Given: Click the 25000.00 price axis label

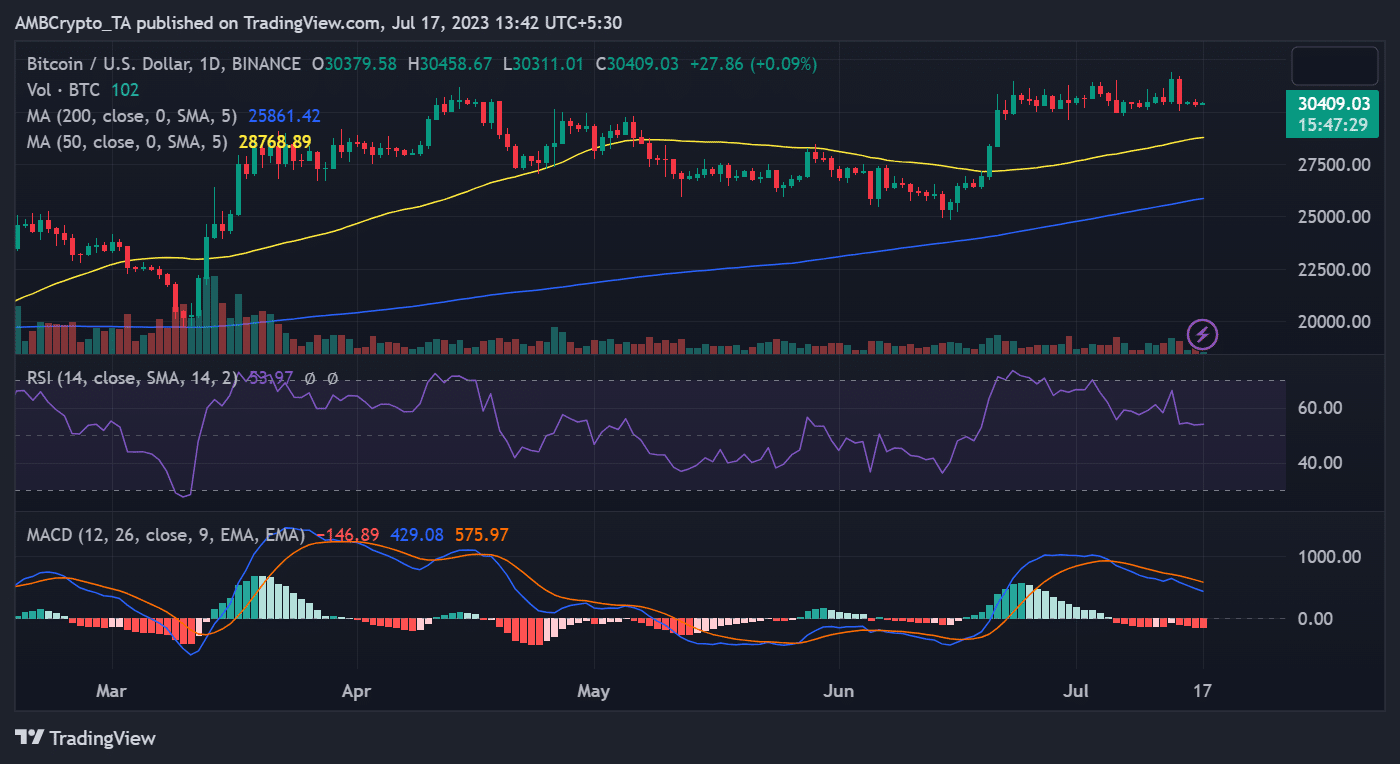Looking at the screenshot, I should [1333, 217].
